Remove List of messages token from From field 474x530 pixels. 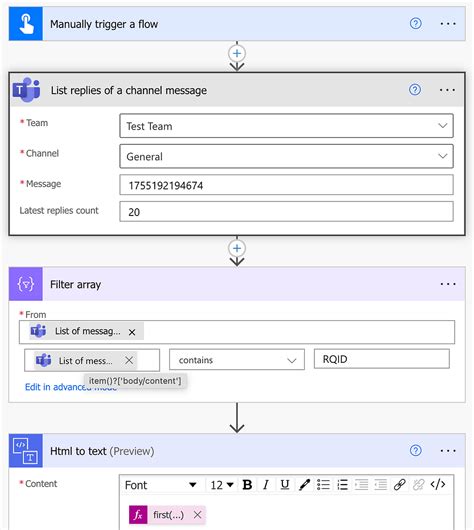[132, 332]
